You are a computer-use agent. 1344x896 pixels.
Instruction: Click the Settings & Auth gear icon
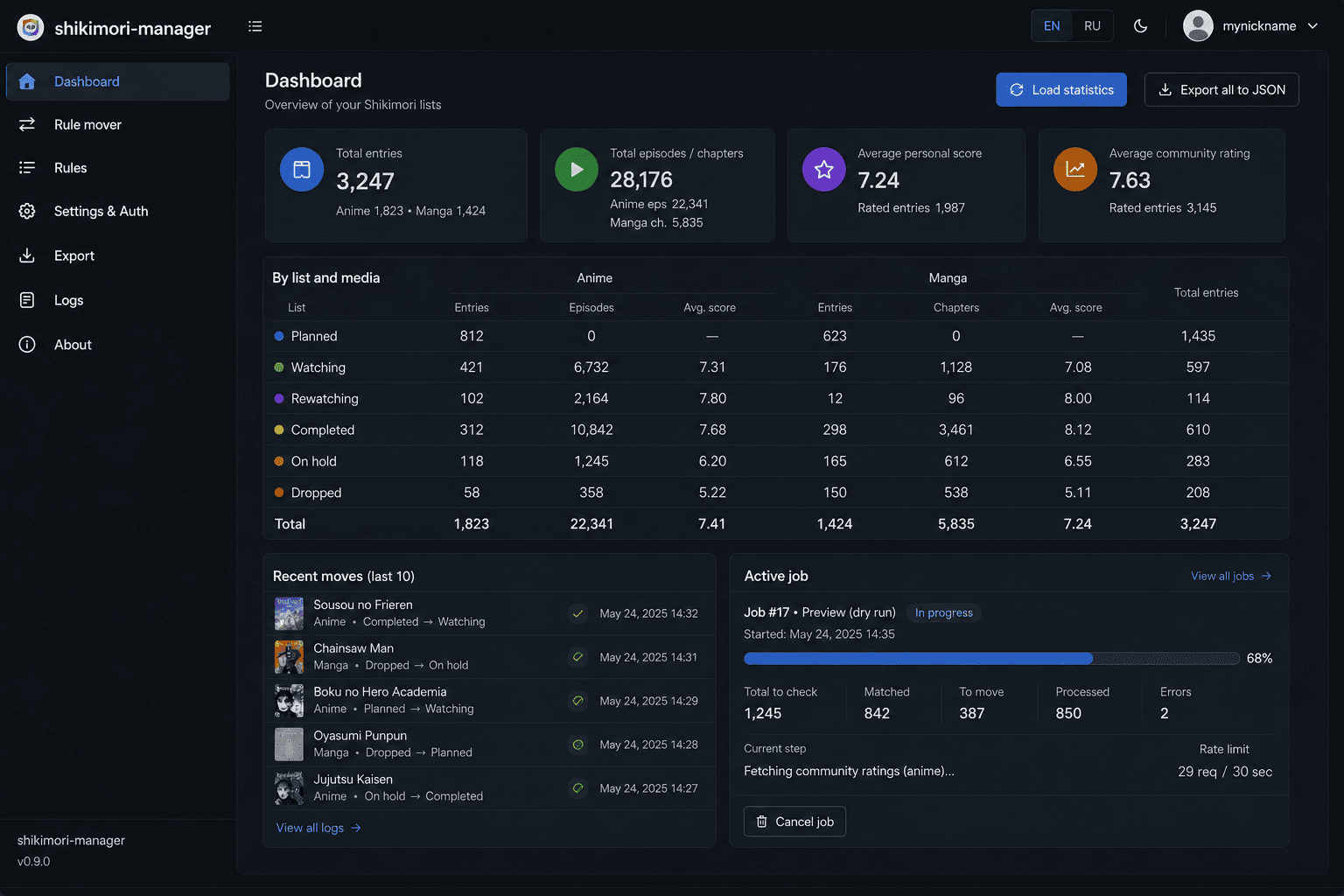27,211
